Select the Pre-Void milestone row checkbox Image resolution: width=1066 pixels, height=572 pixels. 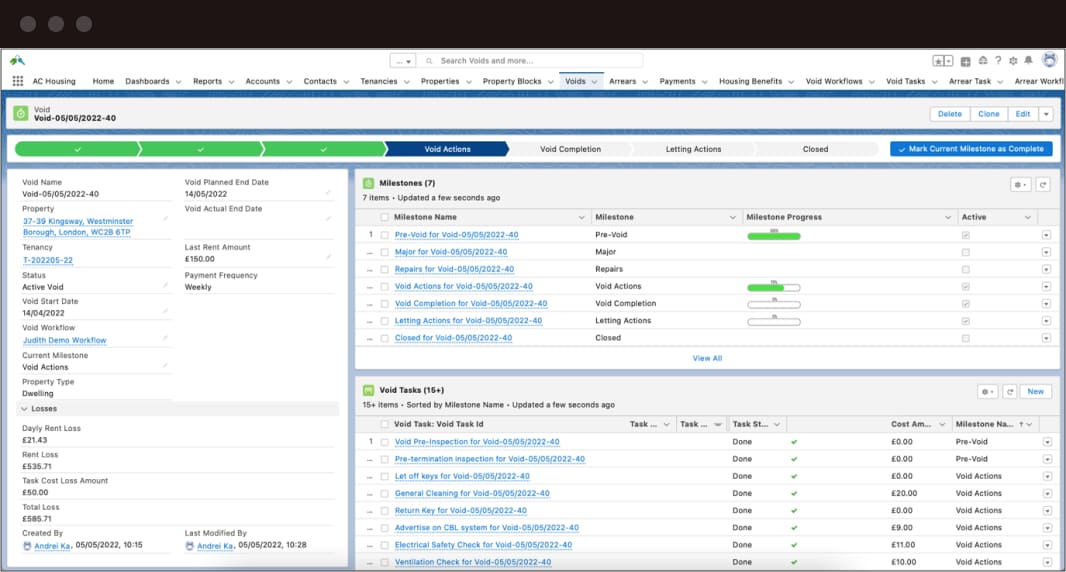pyautogui.click(x=385, y=235)
